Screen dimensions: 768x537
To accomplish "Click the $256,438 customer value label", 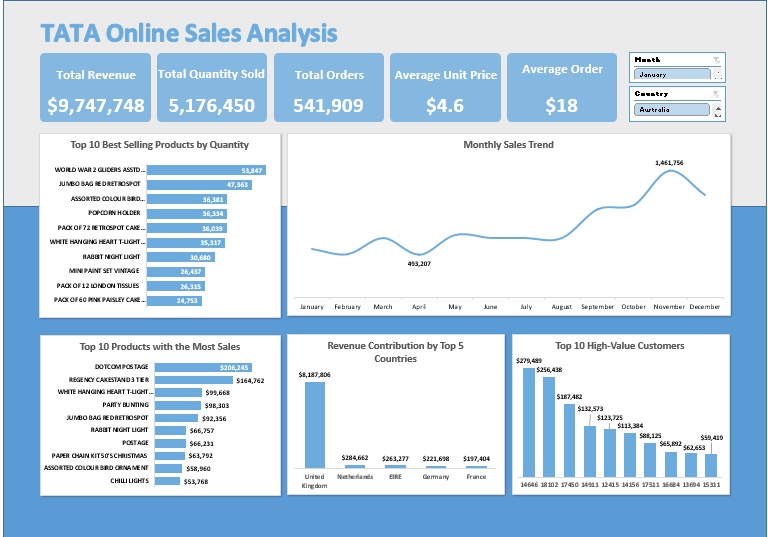I will 549,370.
